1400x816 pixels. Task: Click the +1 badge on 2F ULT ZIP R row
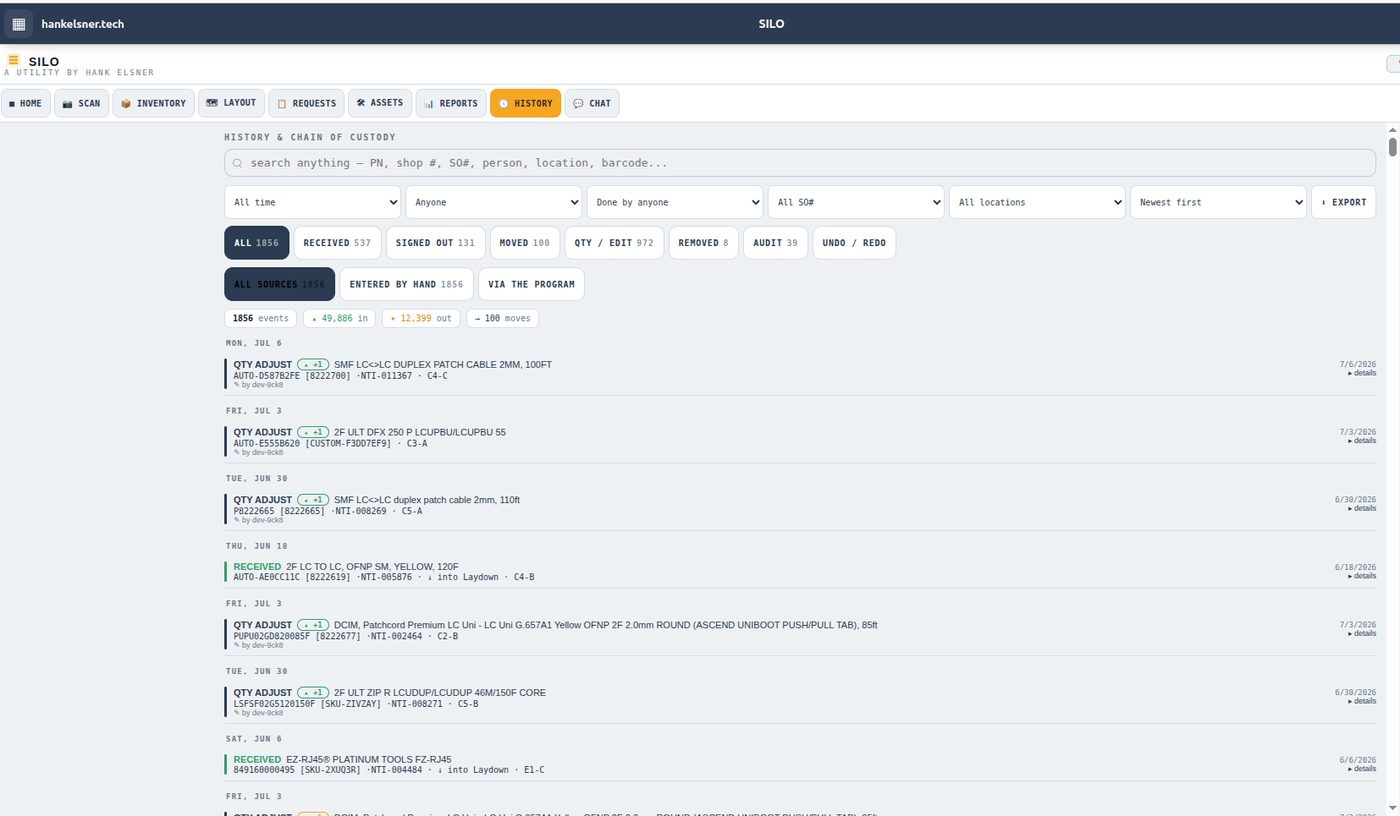[313, 692]
